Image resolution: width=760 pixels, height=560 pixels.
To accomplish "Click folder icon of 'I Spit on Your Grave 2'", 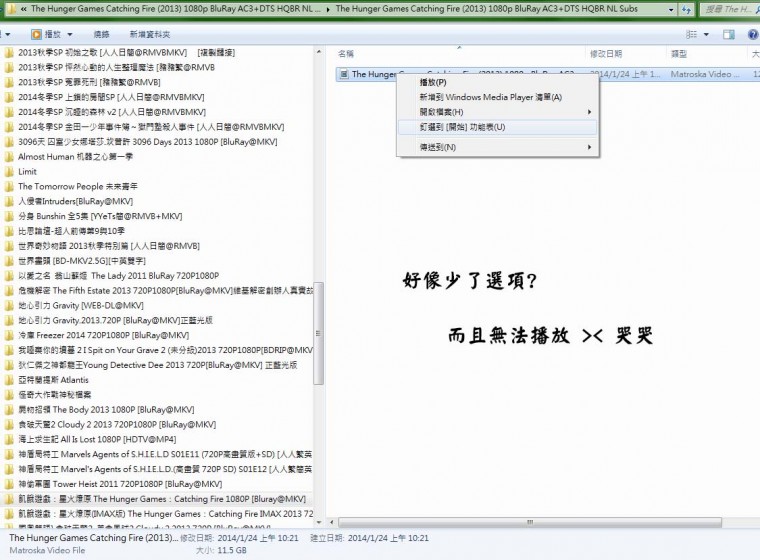I will pyautogui.click(x=9, y=350).
